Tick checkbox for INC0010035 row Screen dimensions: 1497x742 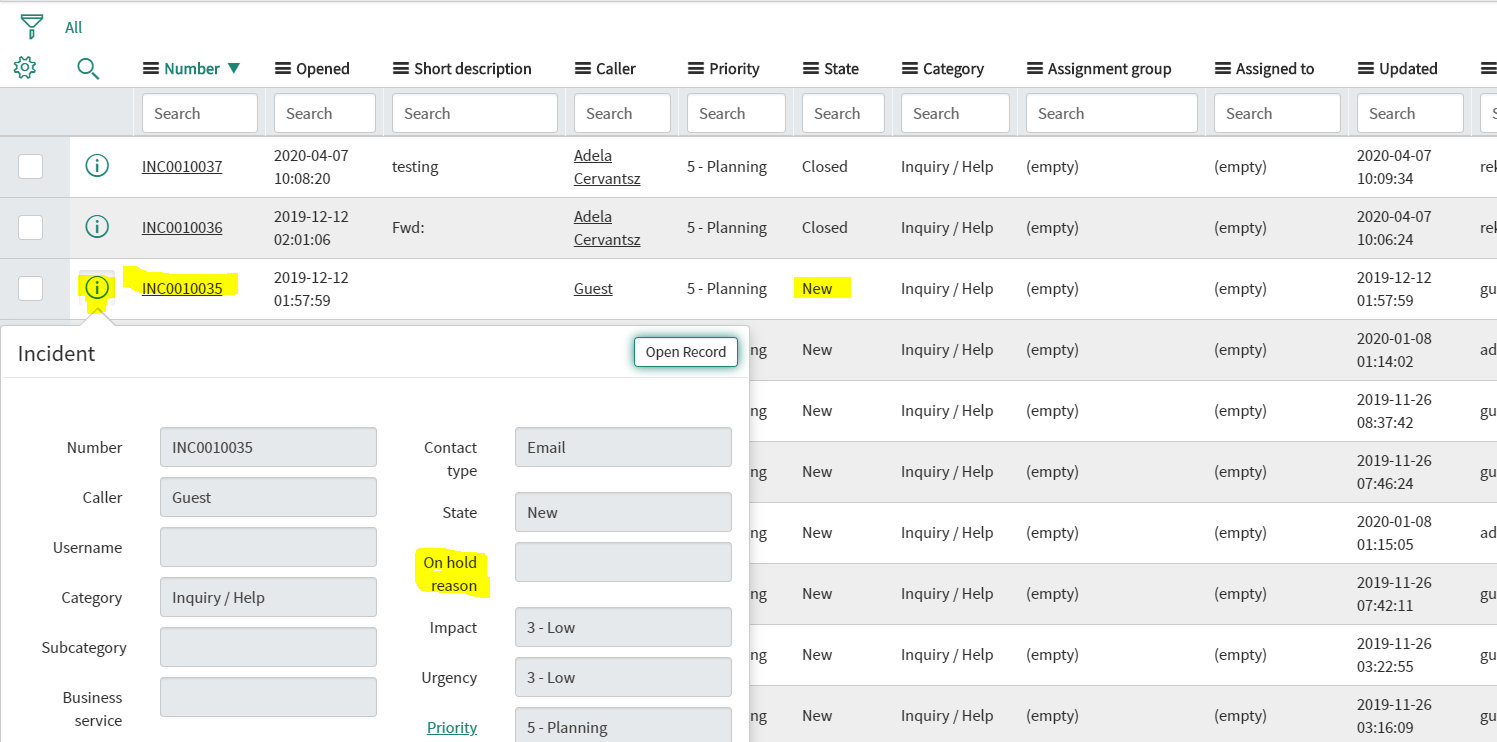pyautogui.click(x=31, y=288)
